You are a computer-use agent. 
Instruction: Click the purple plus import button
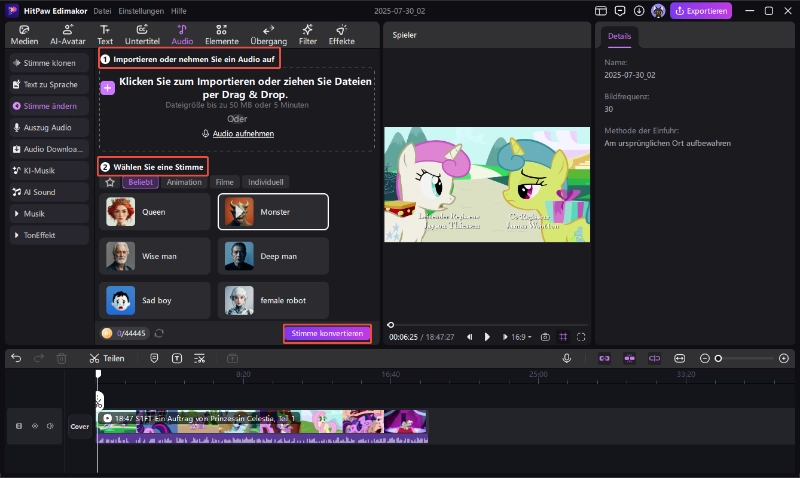[107, 88]
